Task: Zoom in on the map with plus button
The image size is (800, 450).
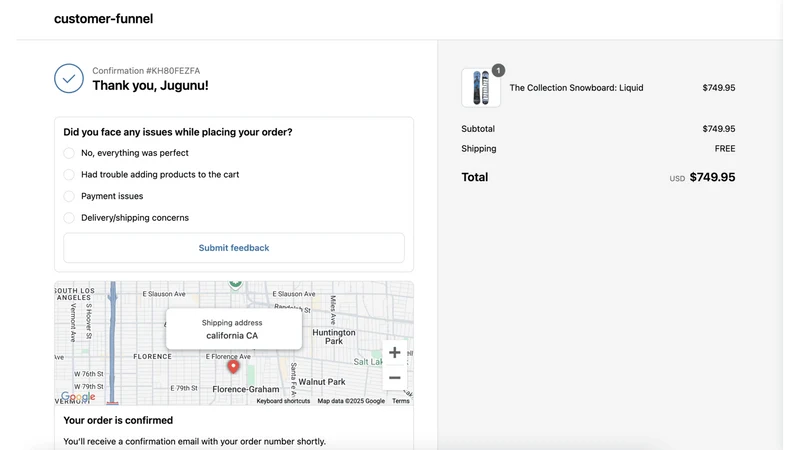Action: pos(394,353)
